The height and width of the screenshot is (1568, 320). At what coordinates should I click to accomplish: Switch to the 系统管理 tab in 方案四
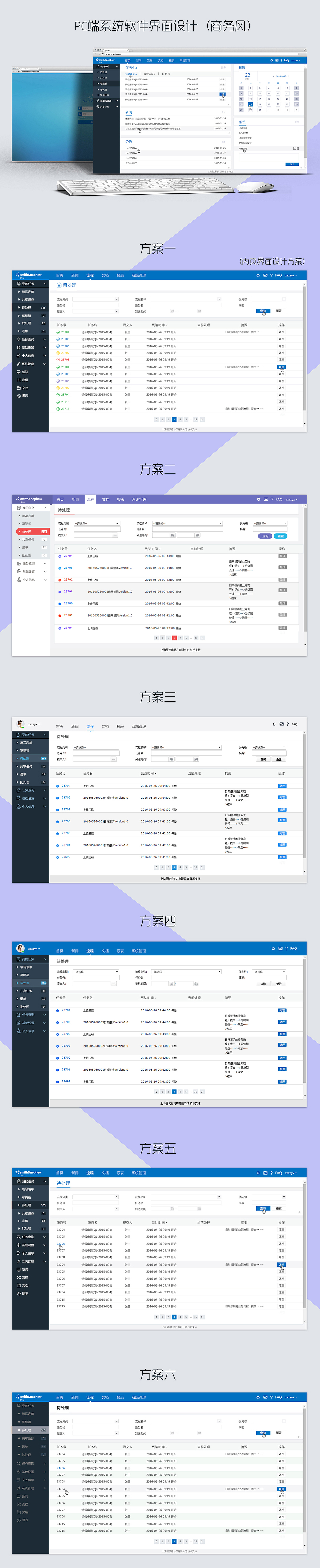click(x=139, y=951)
